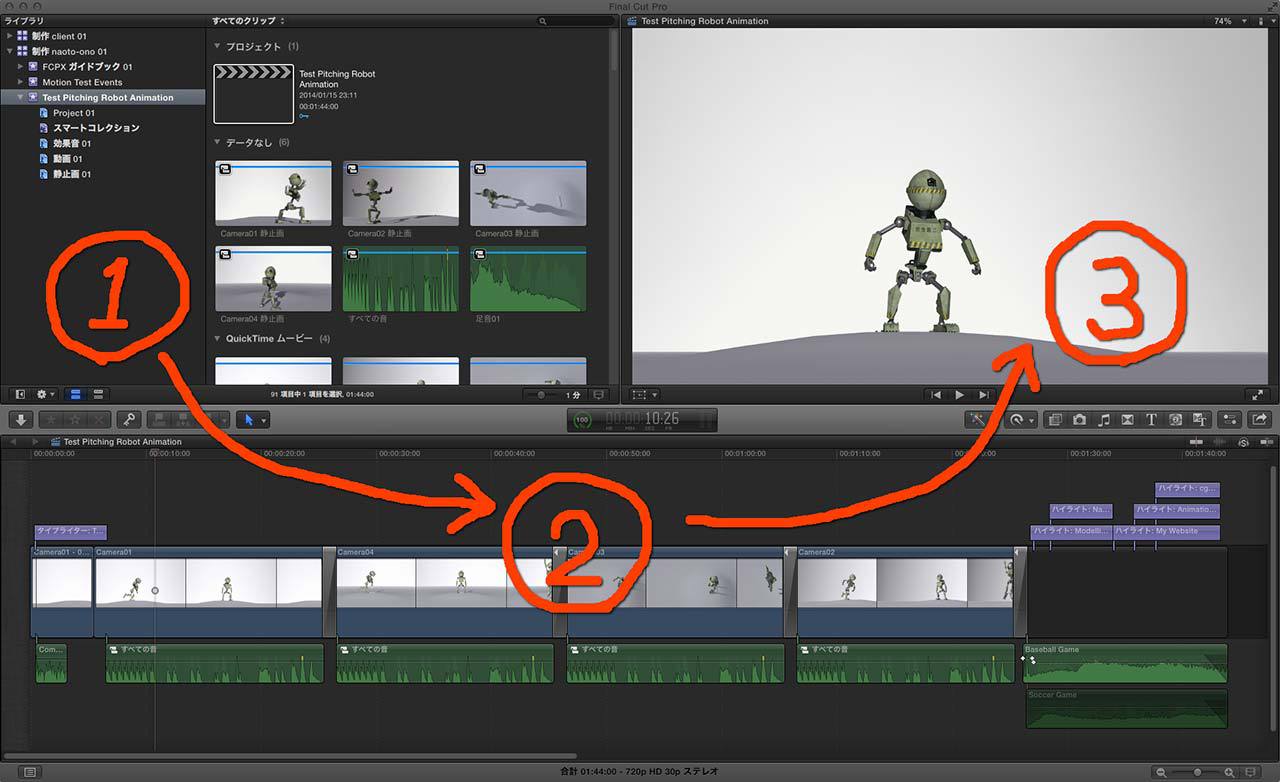The image size is (1280, 782).
Task: Go to previous edit in viewer
Action: pyautogui.click(x=936, y=395)
